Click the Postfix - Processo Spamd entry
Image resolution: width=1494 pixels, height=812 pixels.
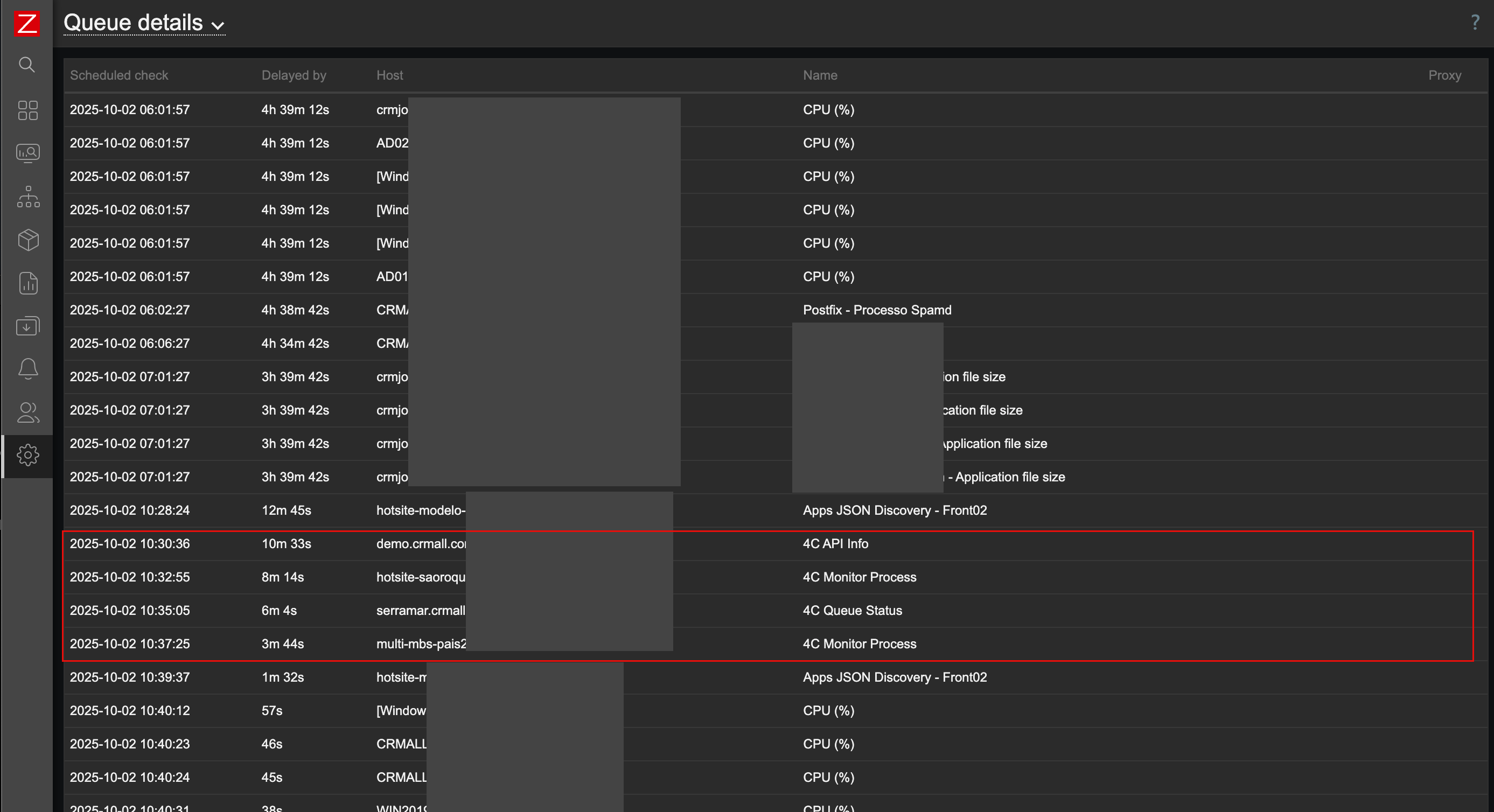[876, 310]
